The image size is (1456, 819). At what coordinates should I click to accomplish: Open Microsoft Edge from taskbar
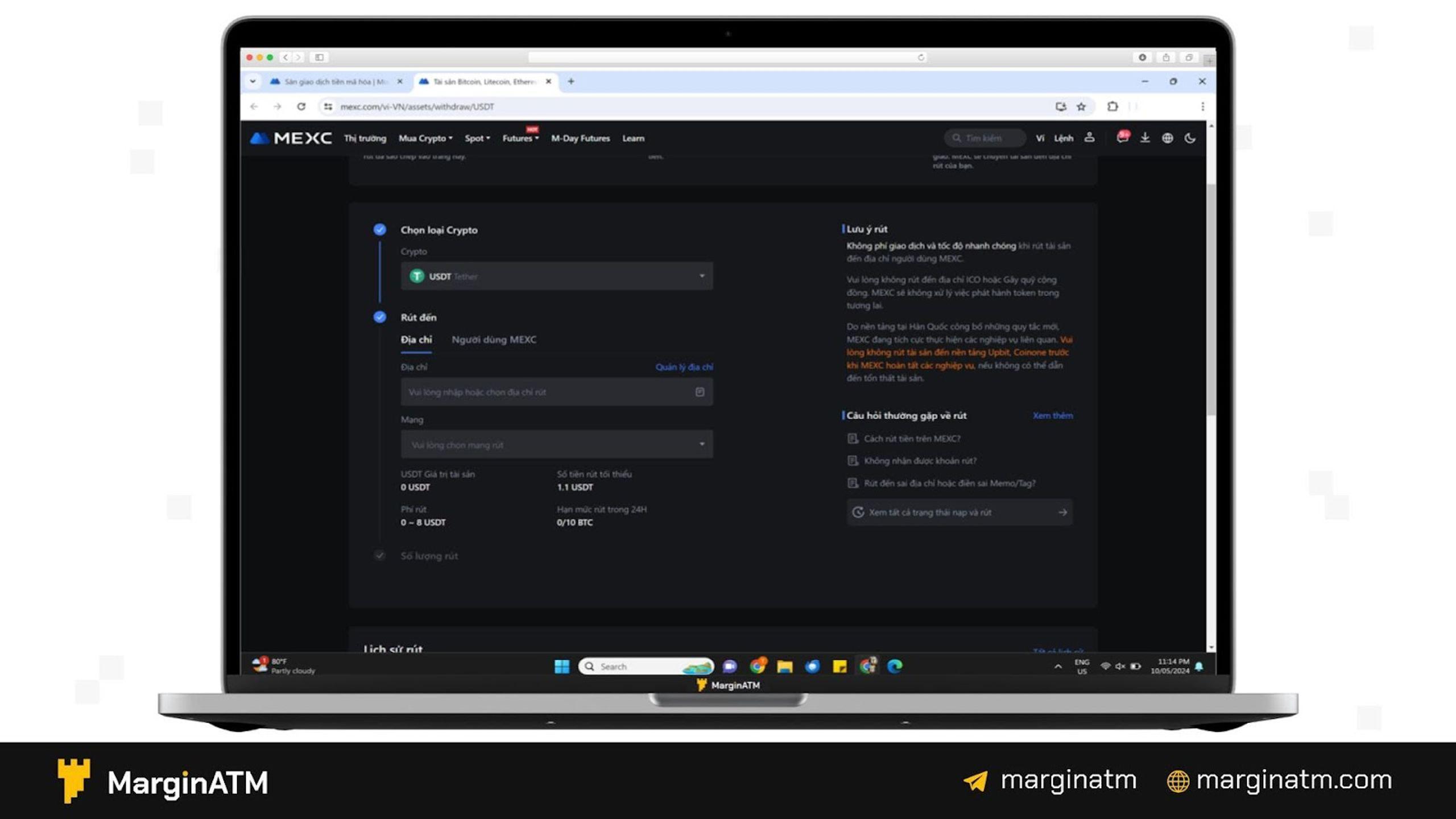pyautogui.click(x=895, y=667)
